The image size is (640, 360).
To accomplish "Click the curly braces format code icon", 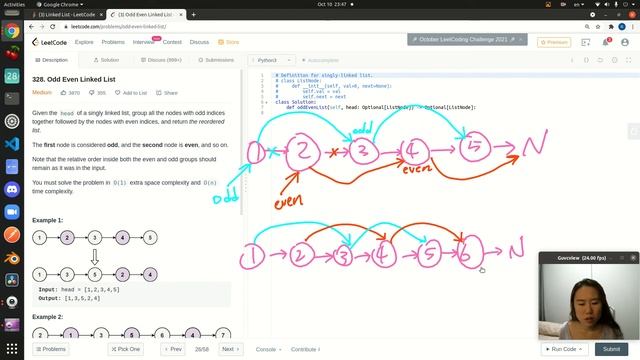I will pyautogui.click(x=586, y=60).
